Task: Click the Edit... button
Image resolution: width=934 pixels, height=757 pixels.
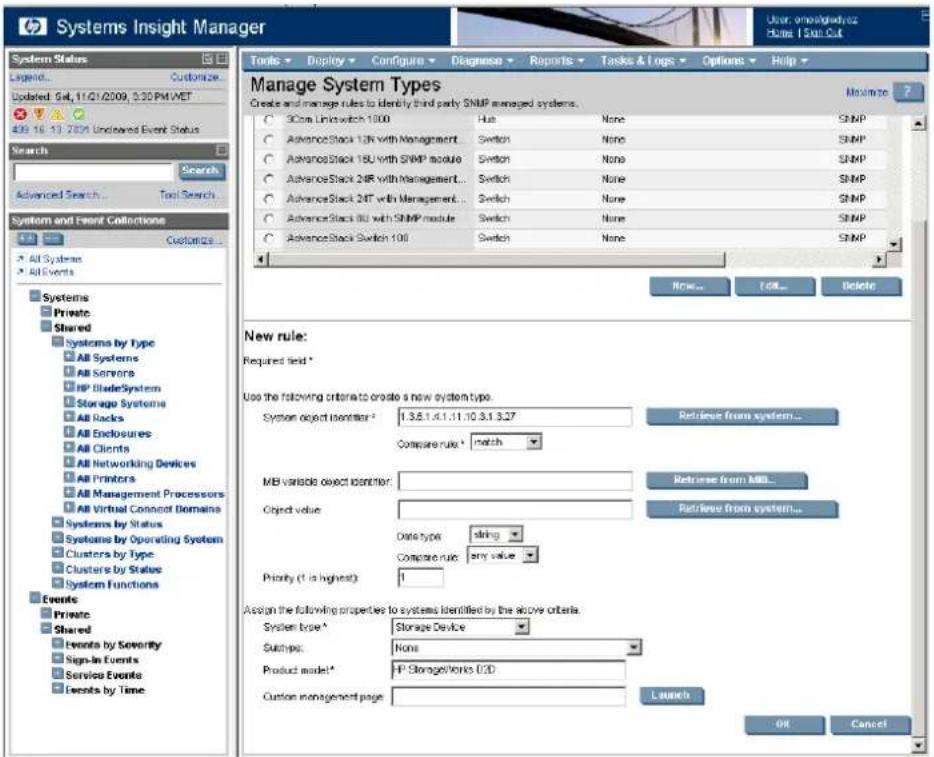Action: [x=775, y=286]
